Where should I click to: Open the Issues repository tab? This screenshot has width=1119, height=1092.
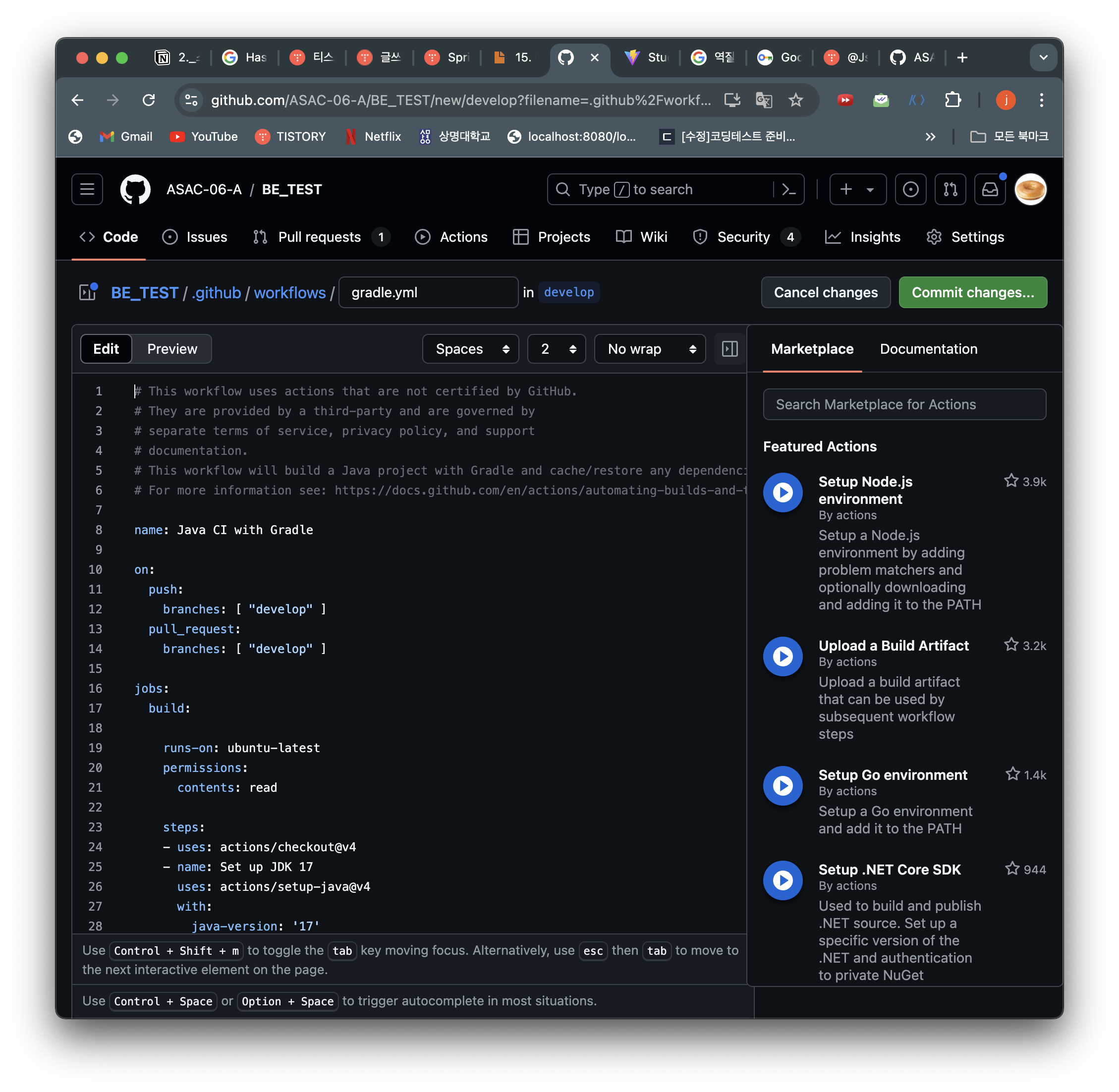pyautogui.click(x=195, y=237)
